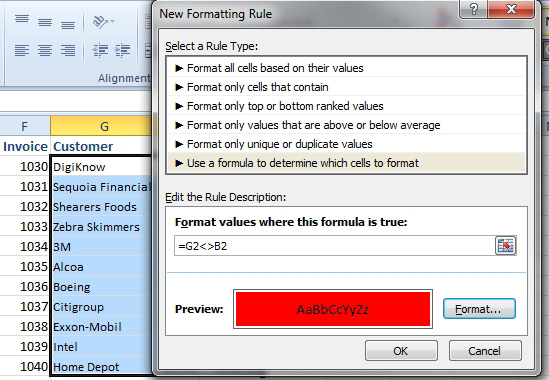
Task: Click the align text right icon
Action: pyautogui.click(x=68, y=50)
